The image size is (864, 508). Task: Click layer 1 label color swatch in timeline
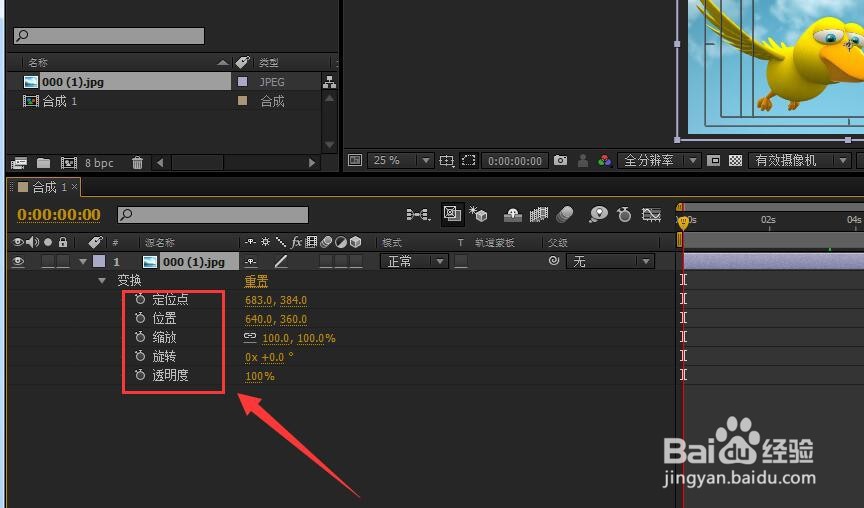[x=99, y=261]
